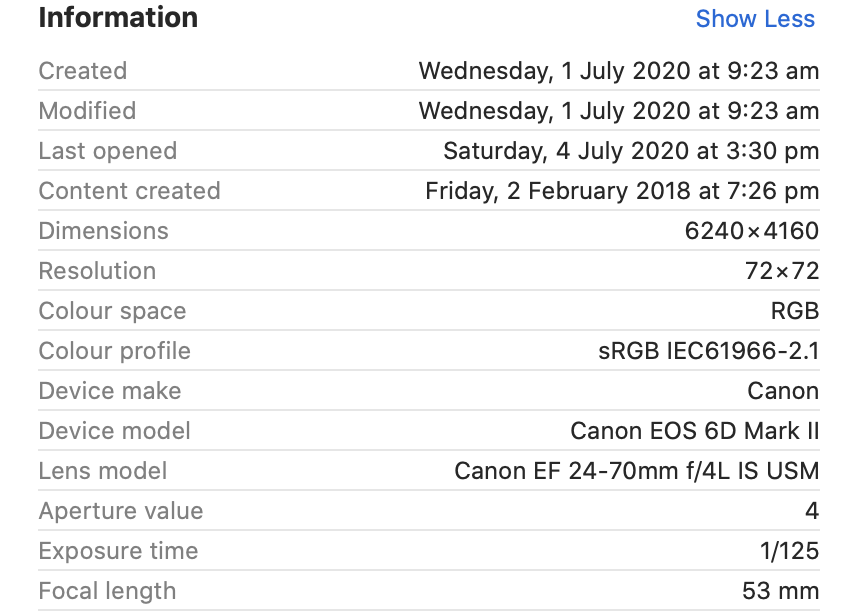The image size is (842, 614).
Task: Click the Content created date value
Action: coord(621,191)
